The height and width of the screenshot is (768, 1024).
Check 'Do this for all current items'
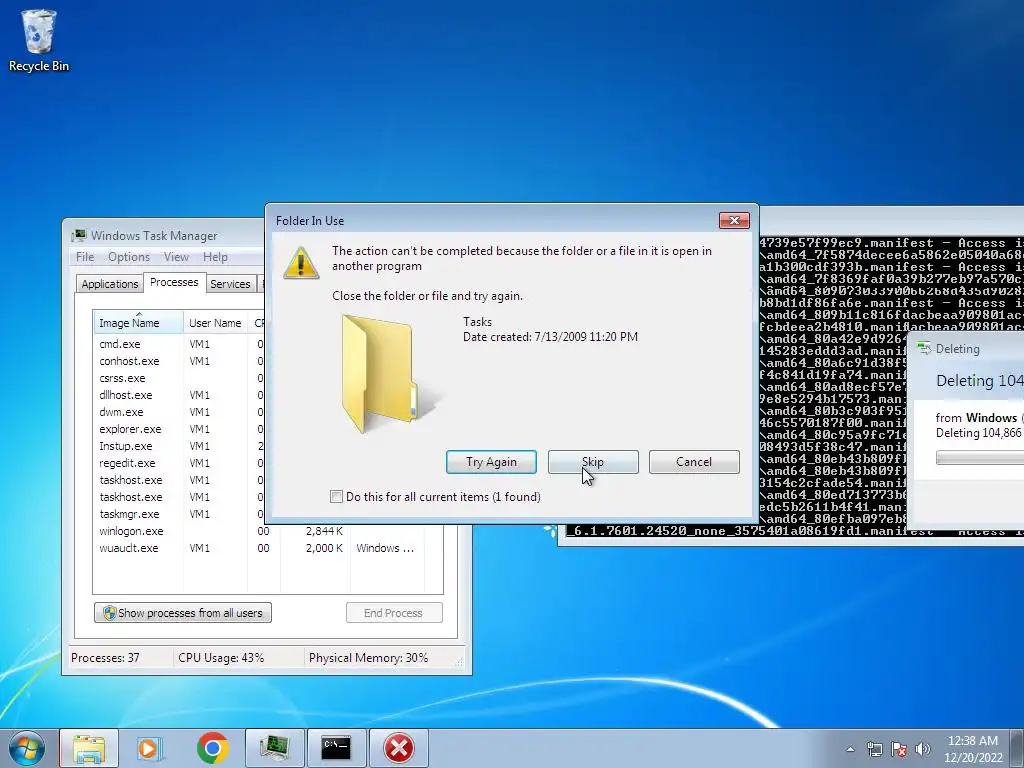tap(336, 497)
